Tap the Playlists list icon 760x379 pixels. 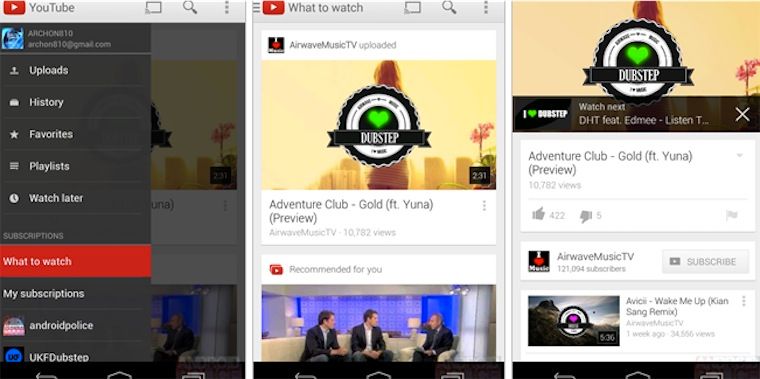(14, 166)
